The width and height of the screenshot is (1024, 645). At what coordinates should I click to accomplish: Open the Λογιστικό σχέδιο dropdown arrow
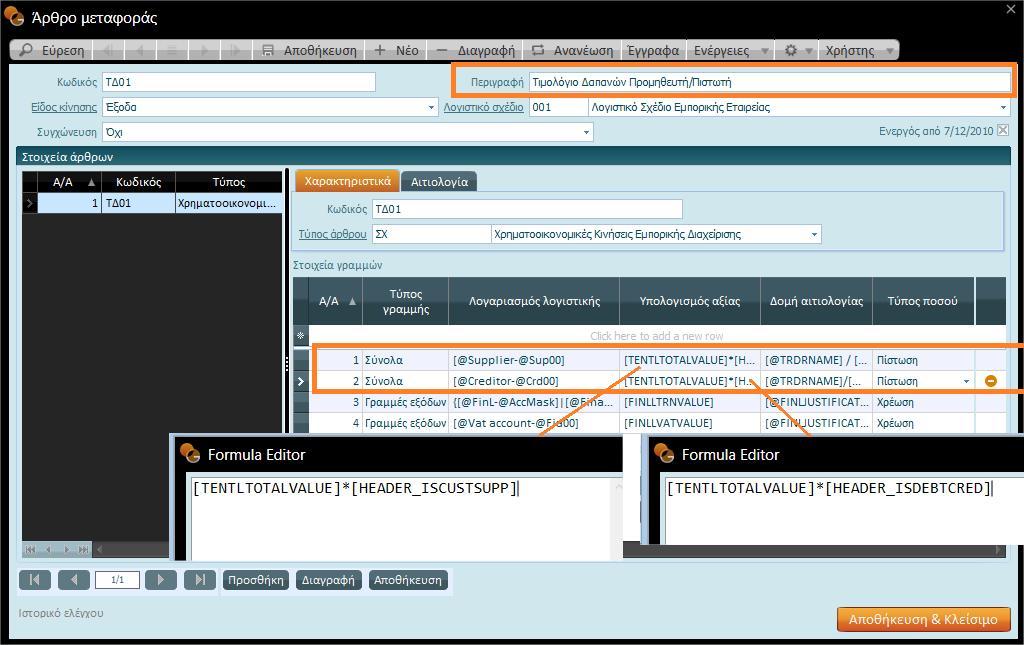(x=1003, y=108)
